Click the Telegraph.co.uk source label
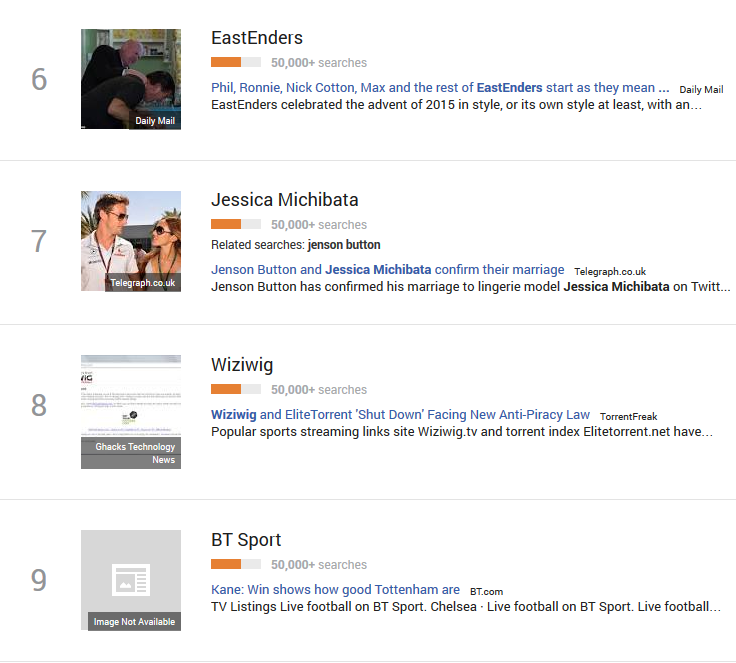 (610, 271)
